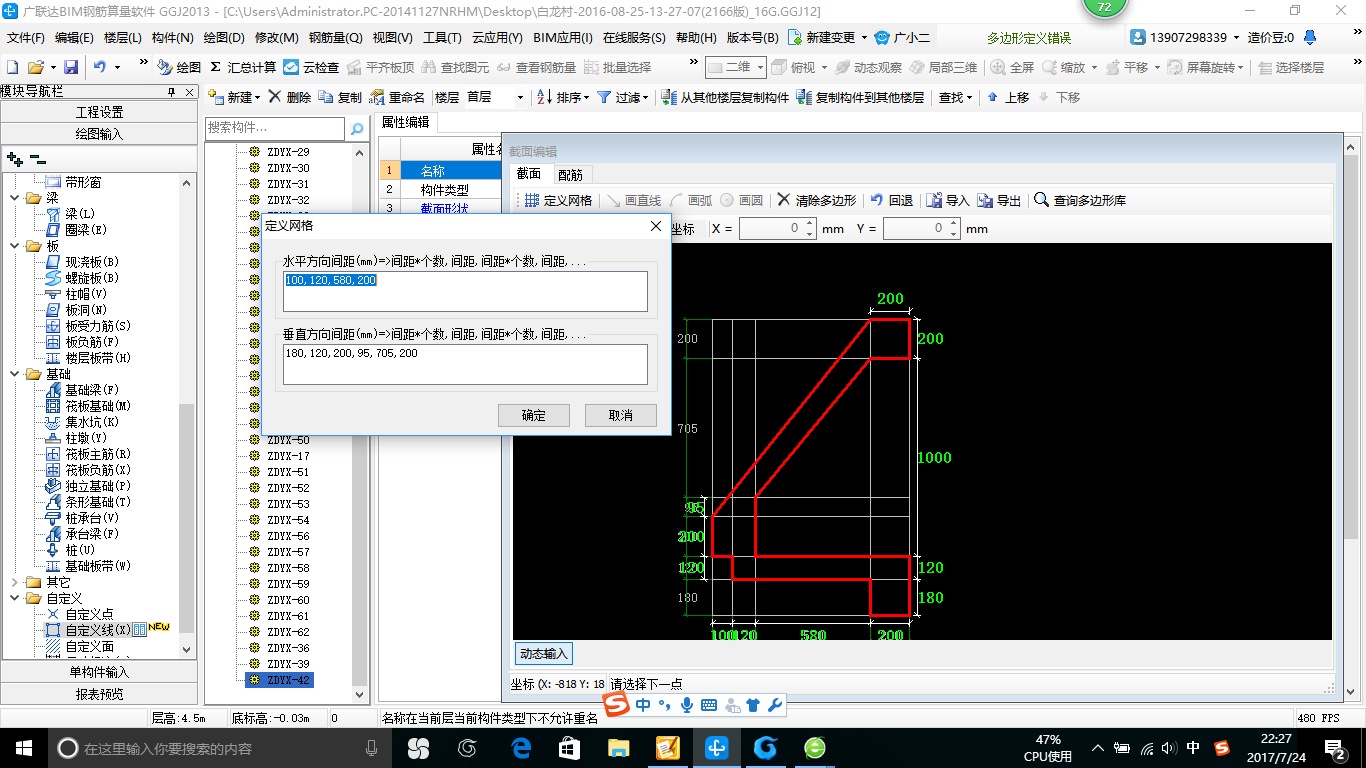Click 确定 in the 定义网格 dialog
The height and width of the screenshot is (768, 1366).
coord(534,415)
